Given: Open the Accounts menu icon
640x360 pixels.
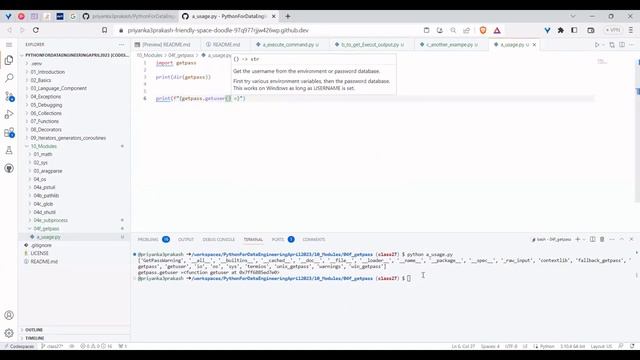Looking at the screenshot, I should (x=9, y=315).
